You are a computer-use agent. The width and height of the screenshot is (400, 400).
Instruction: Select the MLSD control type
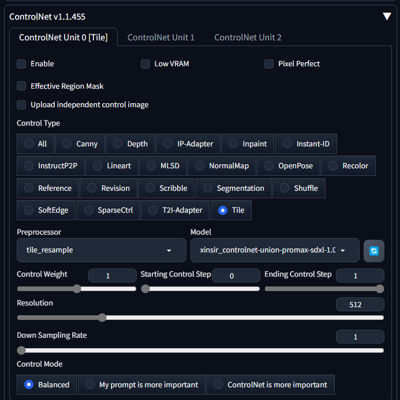click(x=163, y=166)
